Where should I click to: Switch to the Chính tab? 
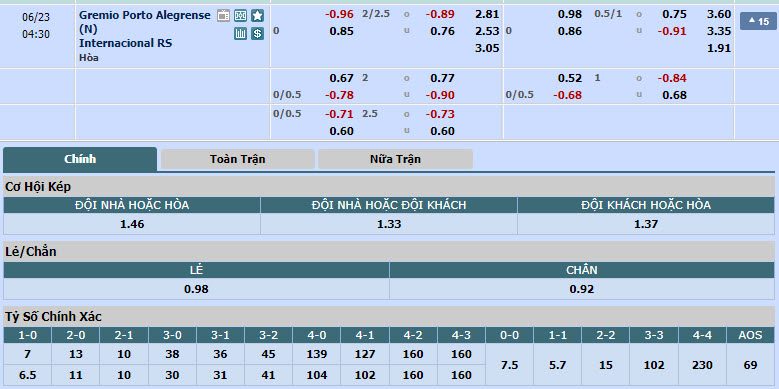pyautogui.click(x=80, y=159)
